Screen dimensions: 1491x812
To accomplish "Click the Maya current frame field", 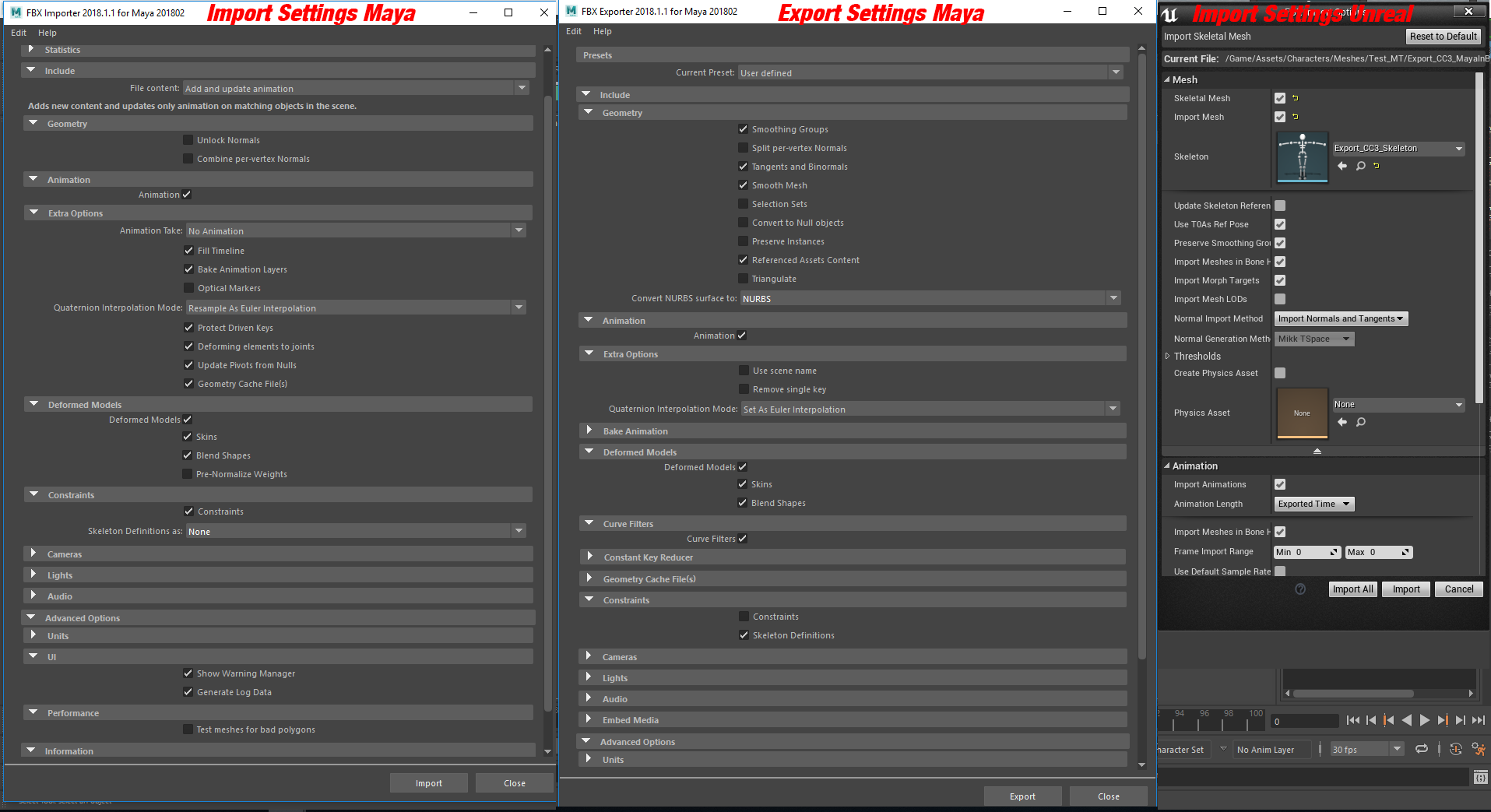I will 1304,721.
